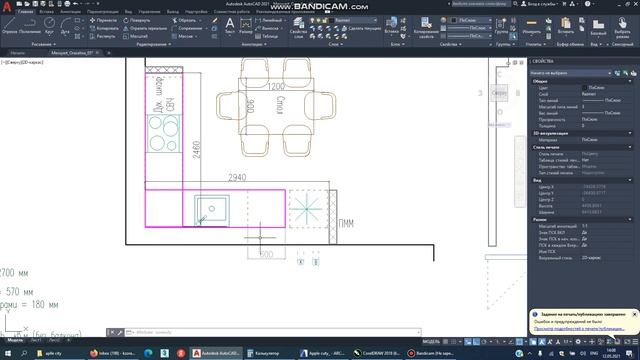Click the Масштаб (Scale) tool

pyautogui.click(x=135, y=36)
